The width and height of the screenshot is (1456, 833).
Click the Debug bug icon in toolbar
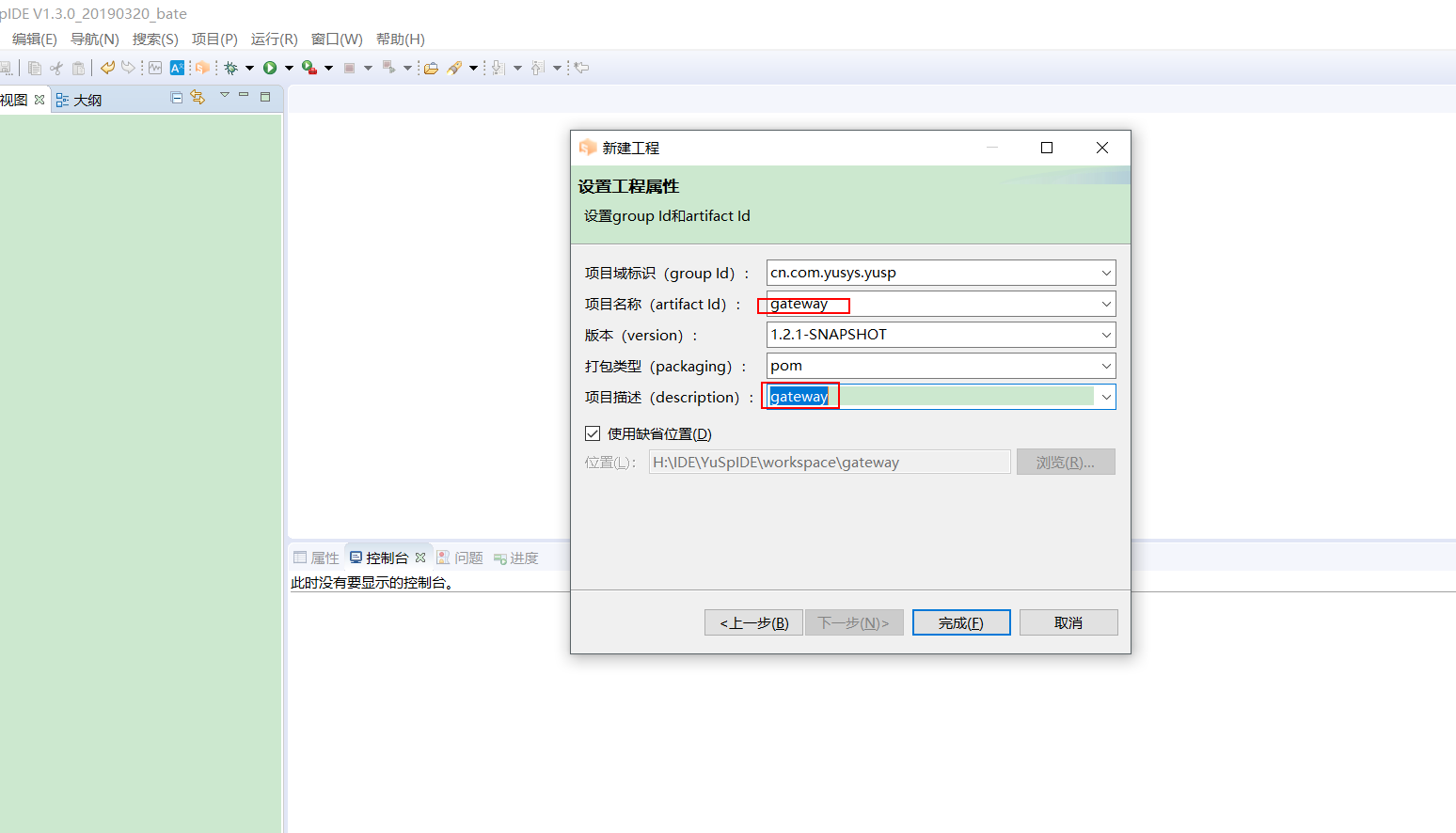(x=230, y=68)
